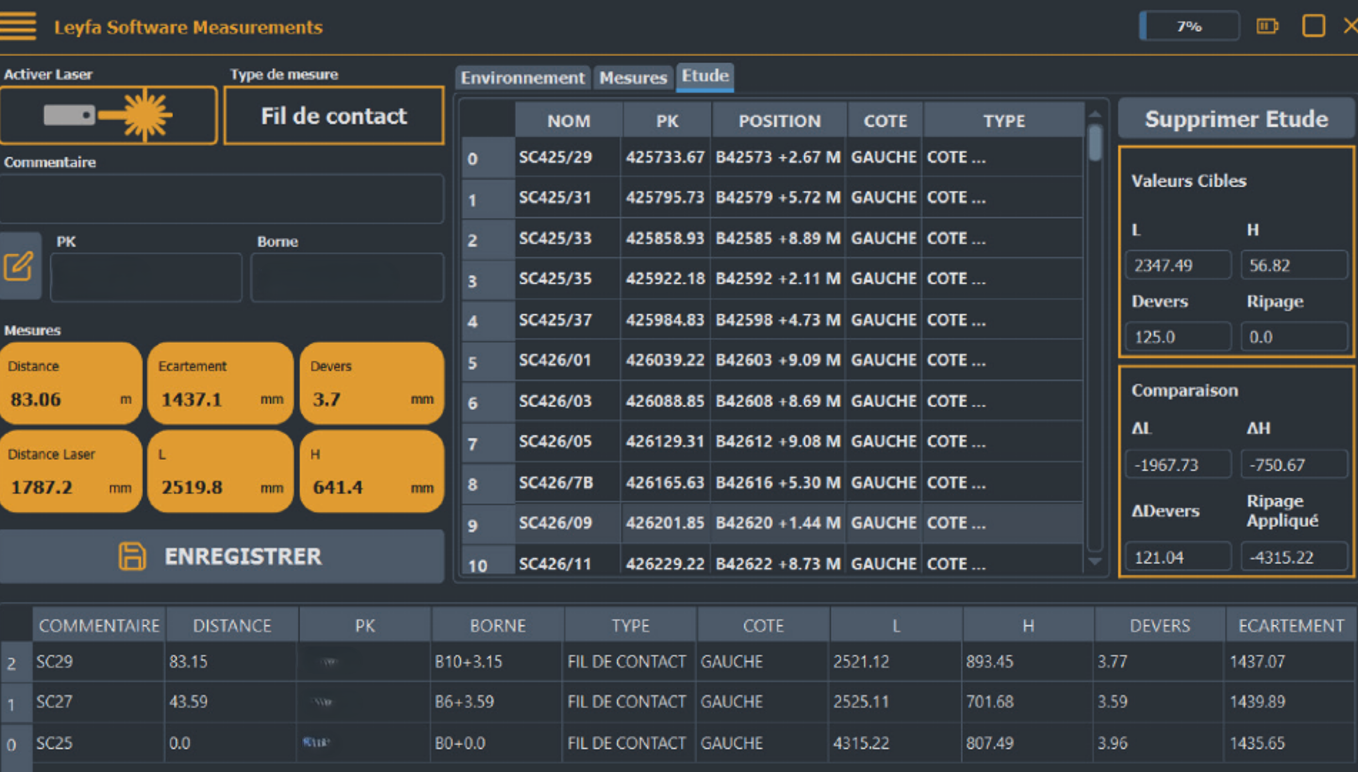Click row header 5 in study table

pyautogui.click(x=487, y=361)
